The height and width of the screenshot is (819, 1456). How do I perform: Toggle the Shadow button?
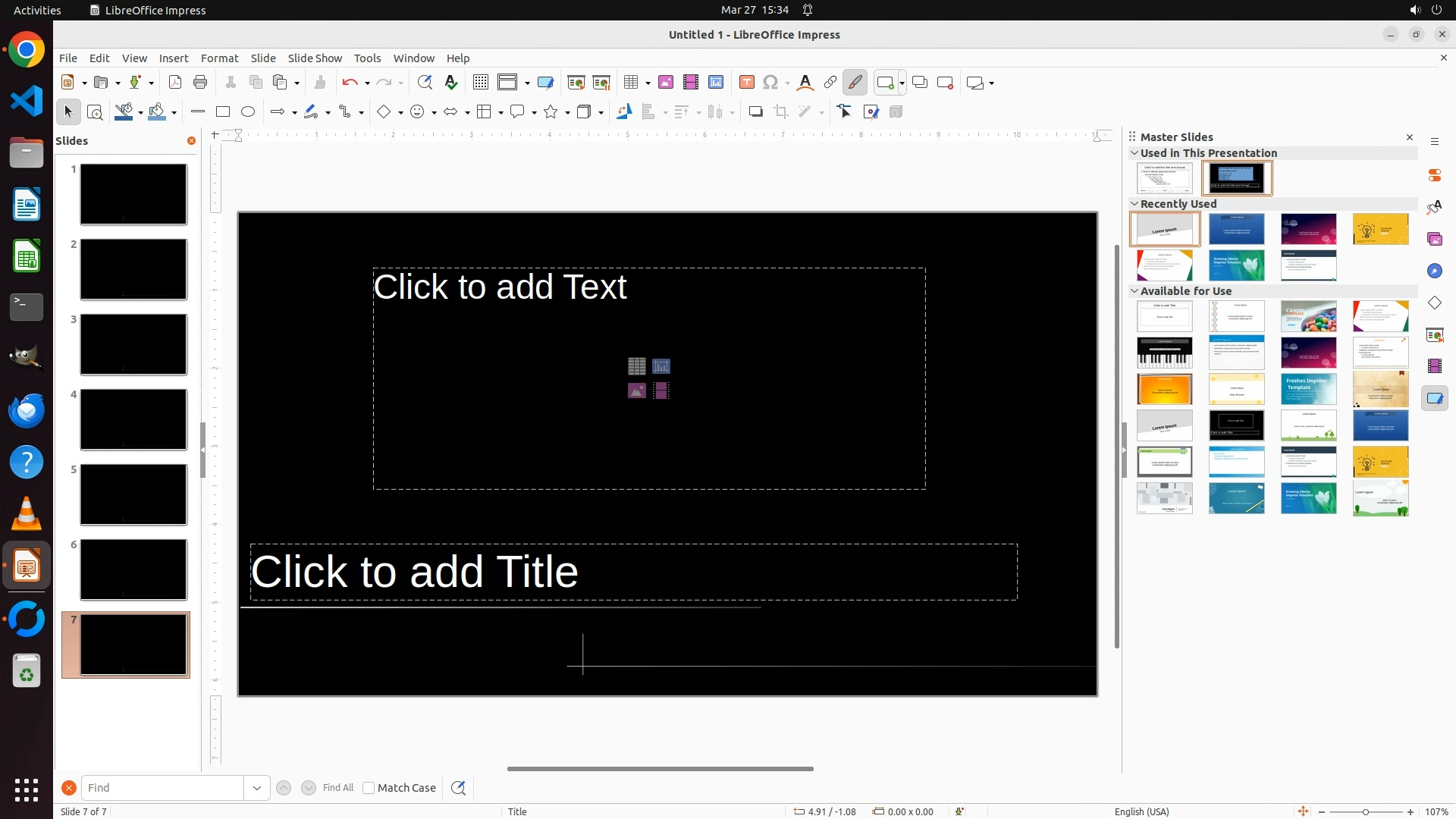755,112
